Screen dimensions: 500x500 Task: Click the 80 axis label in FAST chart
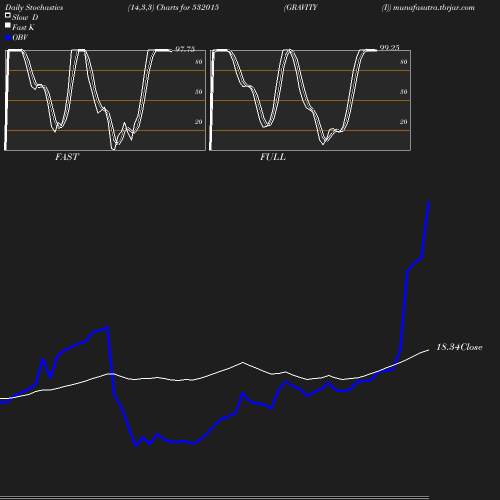[x=199, y=62]
